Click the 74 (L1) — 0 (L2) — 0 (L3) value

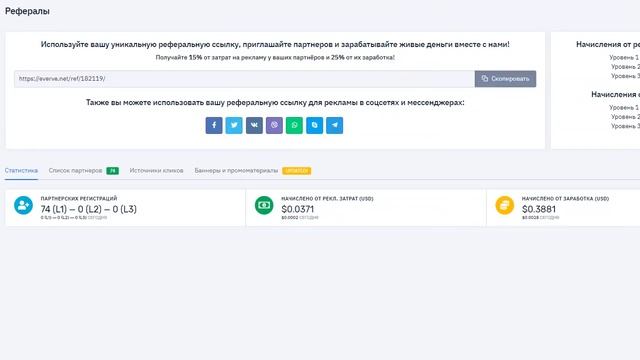(89, 209)
